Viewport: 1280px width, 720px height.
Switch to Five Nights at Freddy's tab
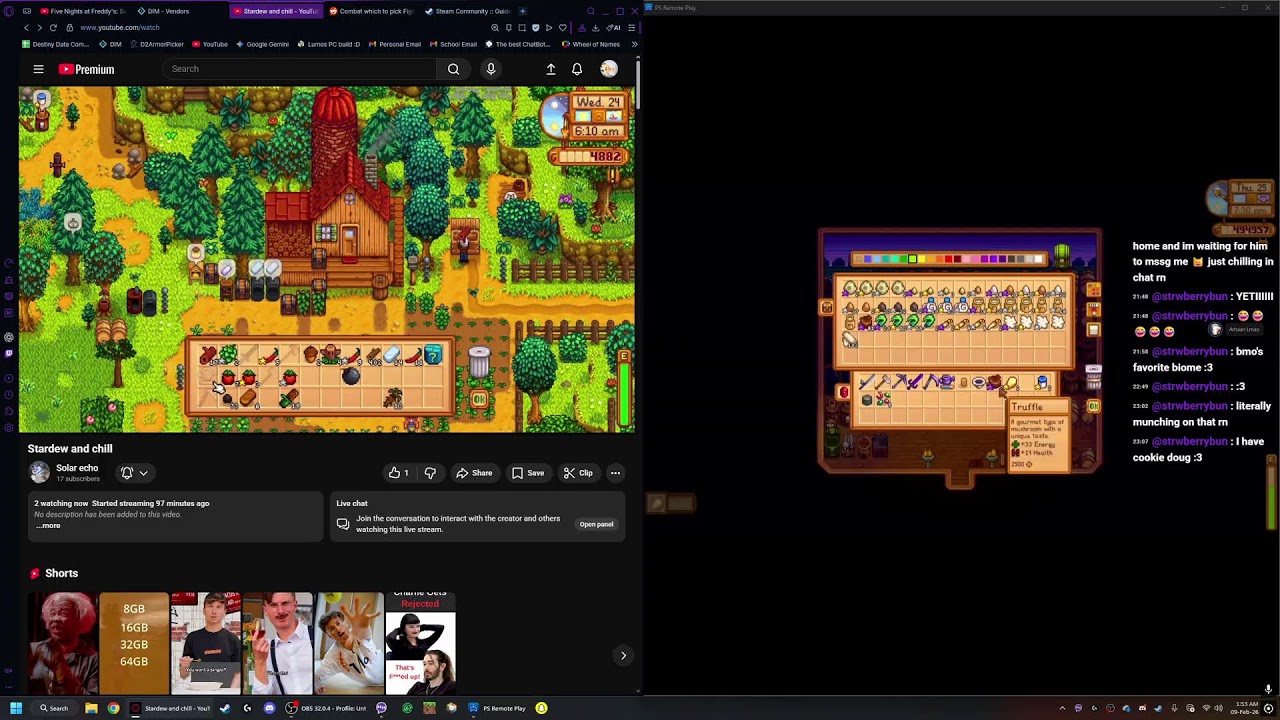point(82,11)
